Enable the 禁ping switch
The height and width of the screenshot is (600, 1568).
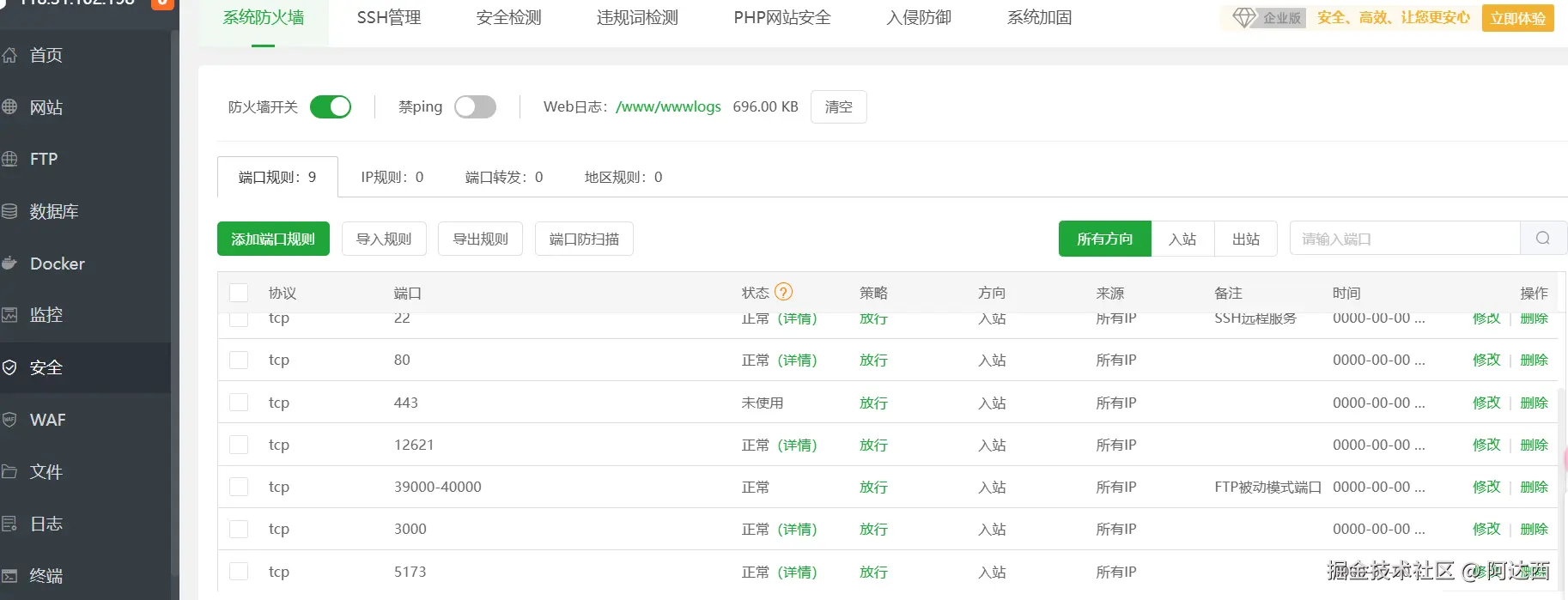coord(475,106)
